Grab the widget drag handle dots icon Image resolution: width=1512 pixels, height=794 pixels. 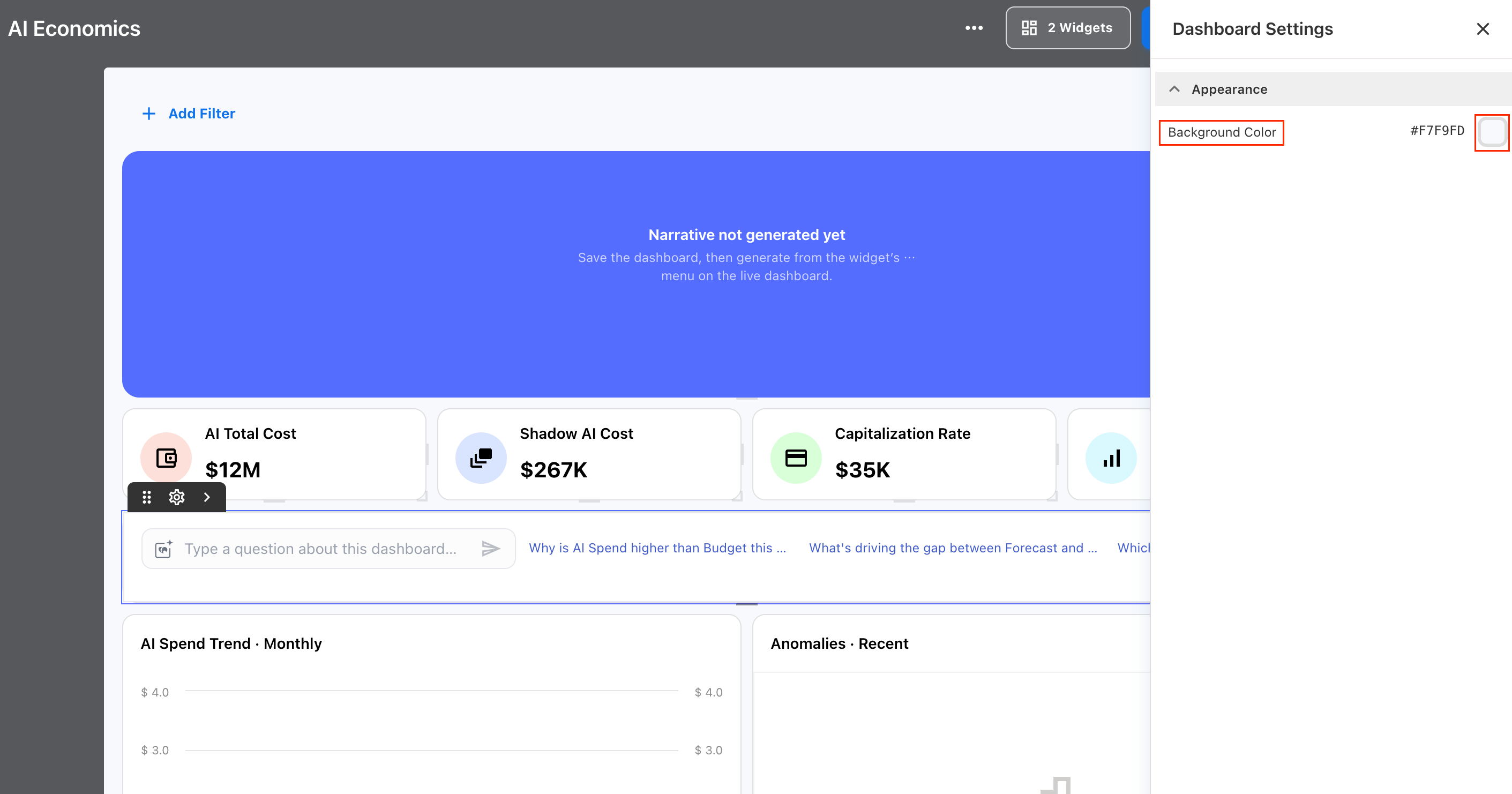tap(147, 498)
